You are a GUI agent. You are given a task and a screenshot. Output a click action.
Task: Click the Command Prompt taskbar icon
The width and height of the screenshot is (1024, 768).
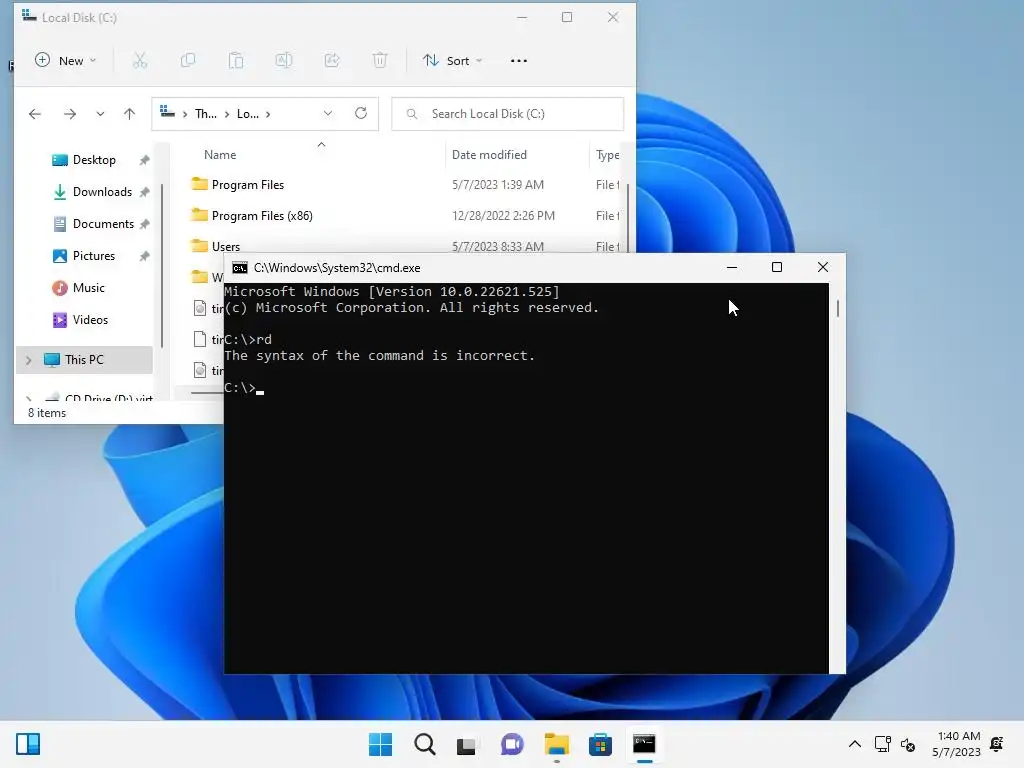(645, 744)
